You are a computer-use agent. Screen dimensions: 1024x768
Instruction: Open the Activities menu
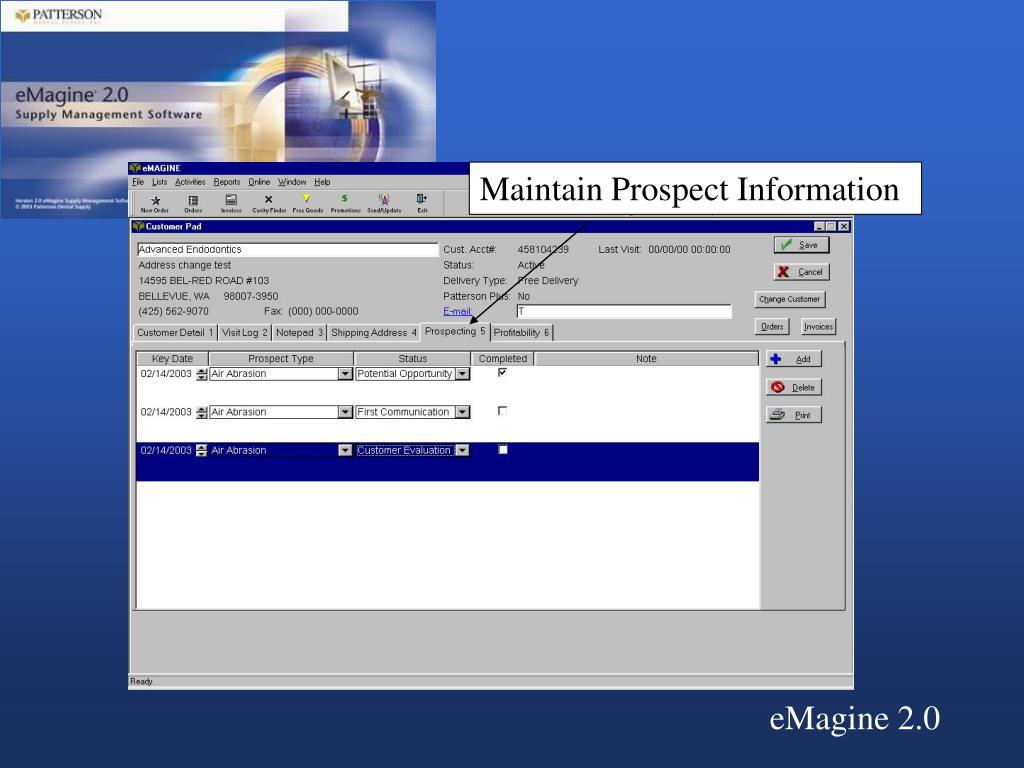tap(190, 182)
